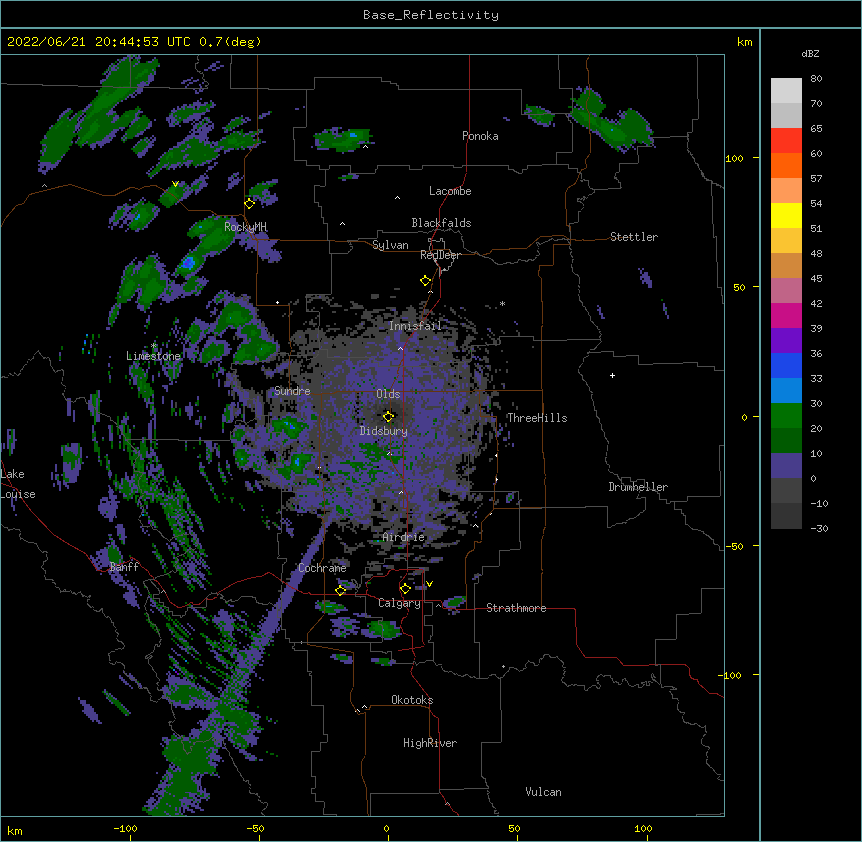Screen dimensions: 862x842
Task: Click the Sylvan label
Action: click(x=390, y=245)
